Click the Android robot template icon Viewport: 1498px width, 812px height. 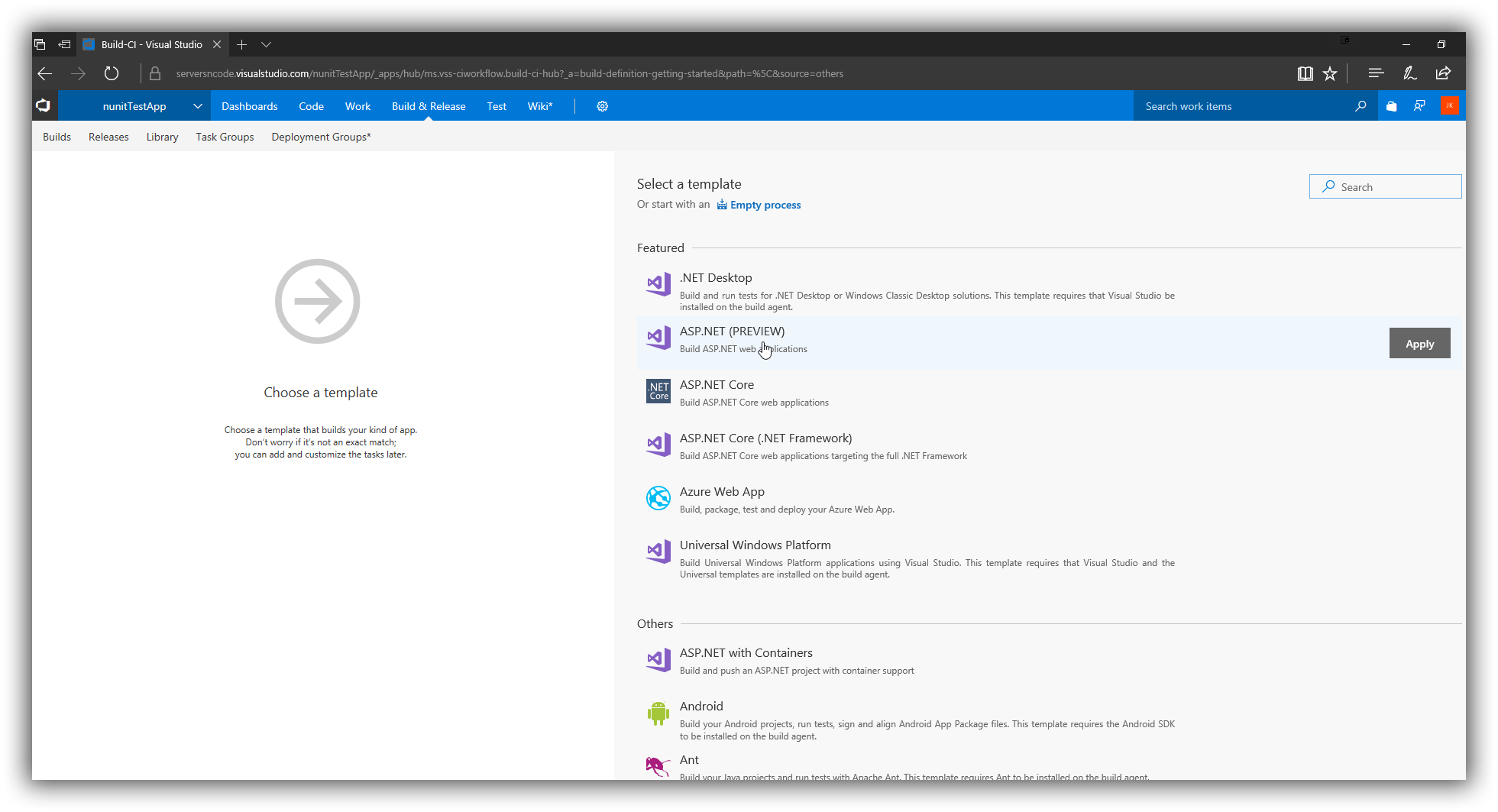pyautogui.click(x=658, y=713)
